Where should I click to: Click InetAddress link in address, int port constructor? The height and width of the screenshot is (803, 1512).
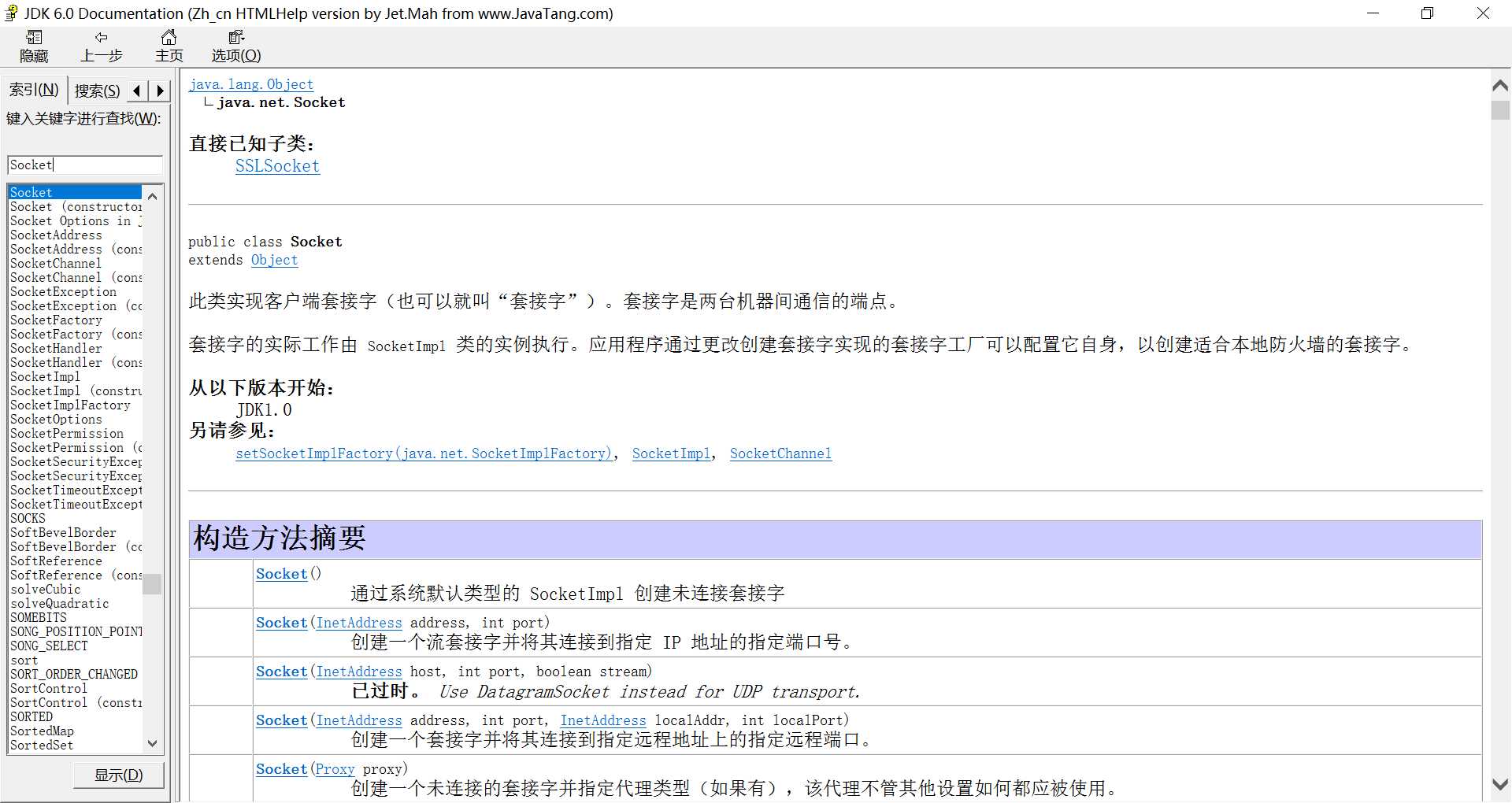click(x=359, y=623)
